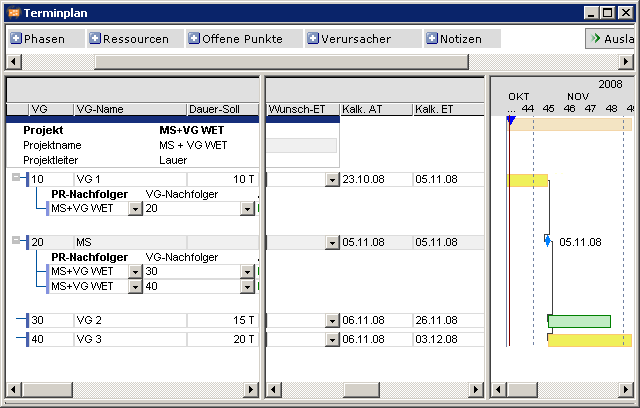640x408 pixels.
Task: Click Gantt pane bottom scroll-left arrow
Action: 499,389
